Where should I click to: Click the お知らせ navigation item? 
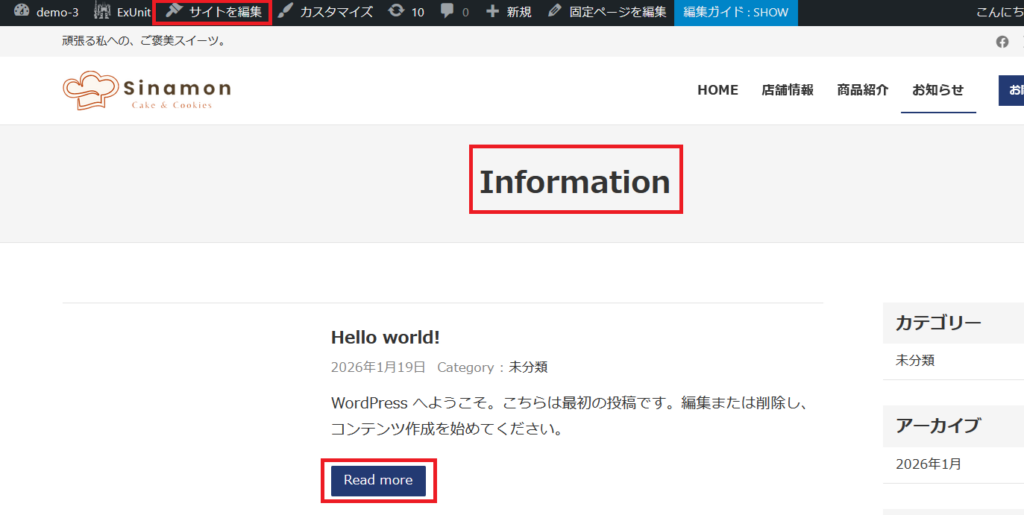[x=937, y=90]
